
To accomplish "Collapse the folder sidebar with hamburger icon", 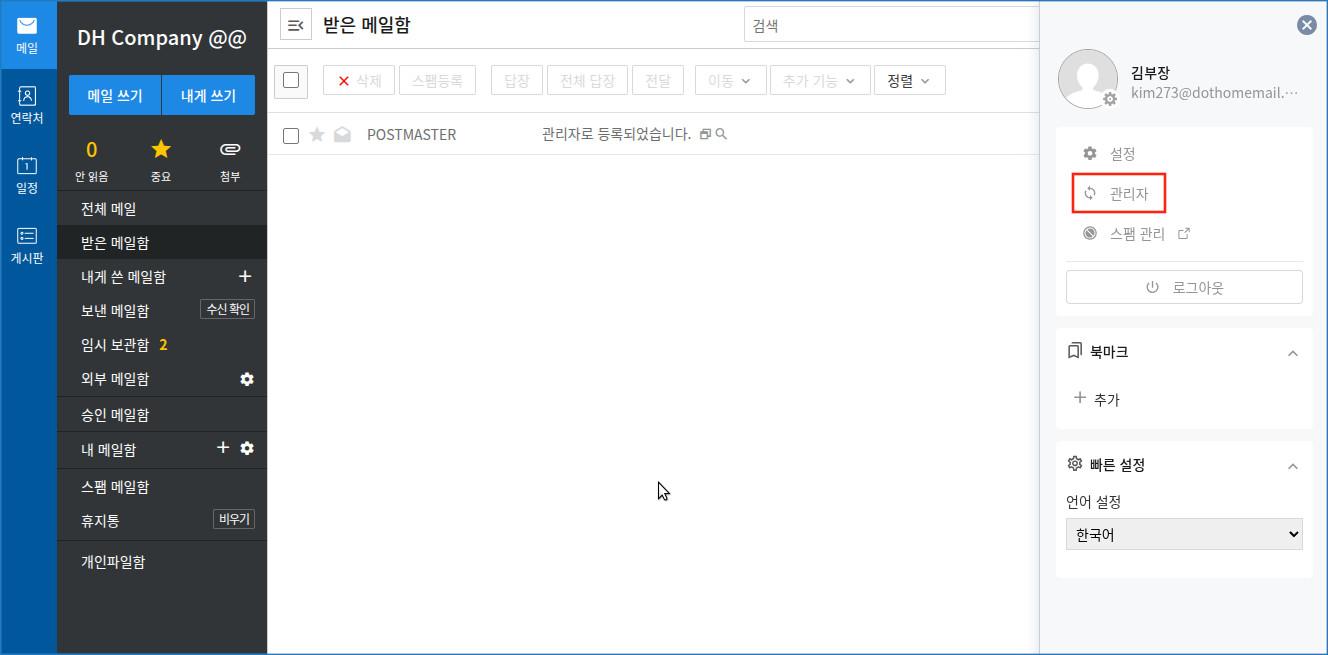I will [x=295, y=25].
